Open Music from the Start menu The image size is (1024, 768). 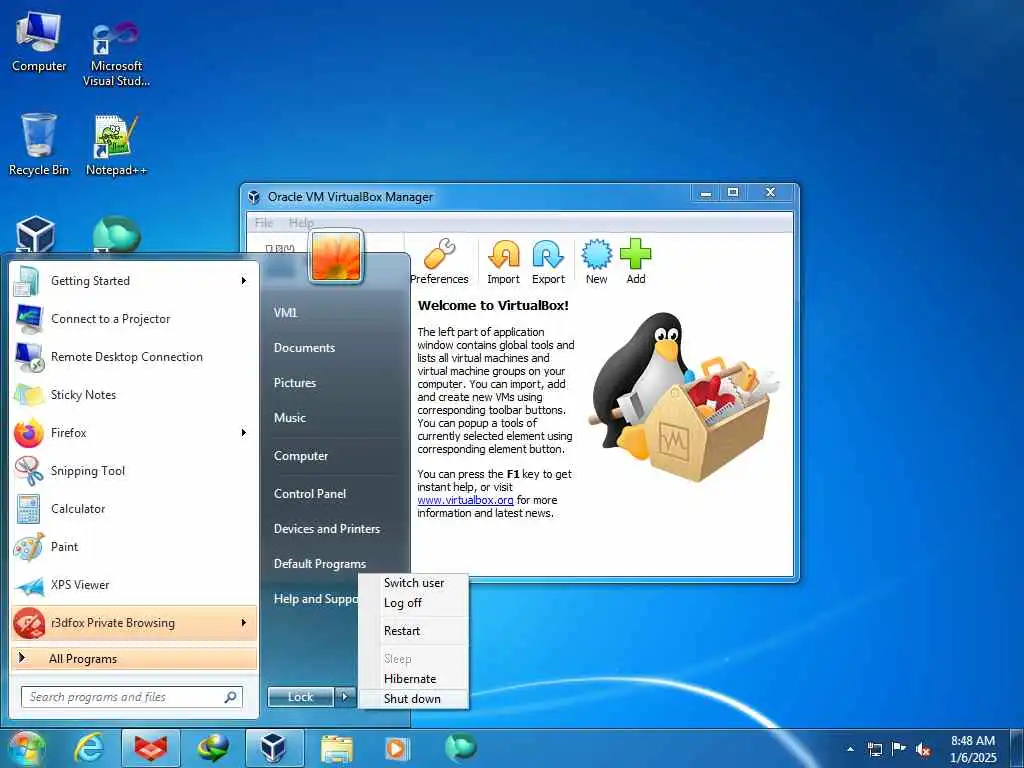(x=289, y=418)
